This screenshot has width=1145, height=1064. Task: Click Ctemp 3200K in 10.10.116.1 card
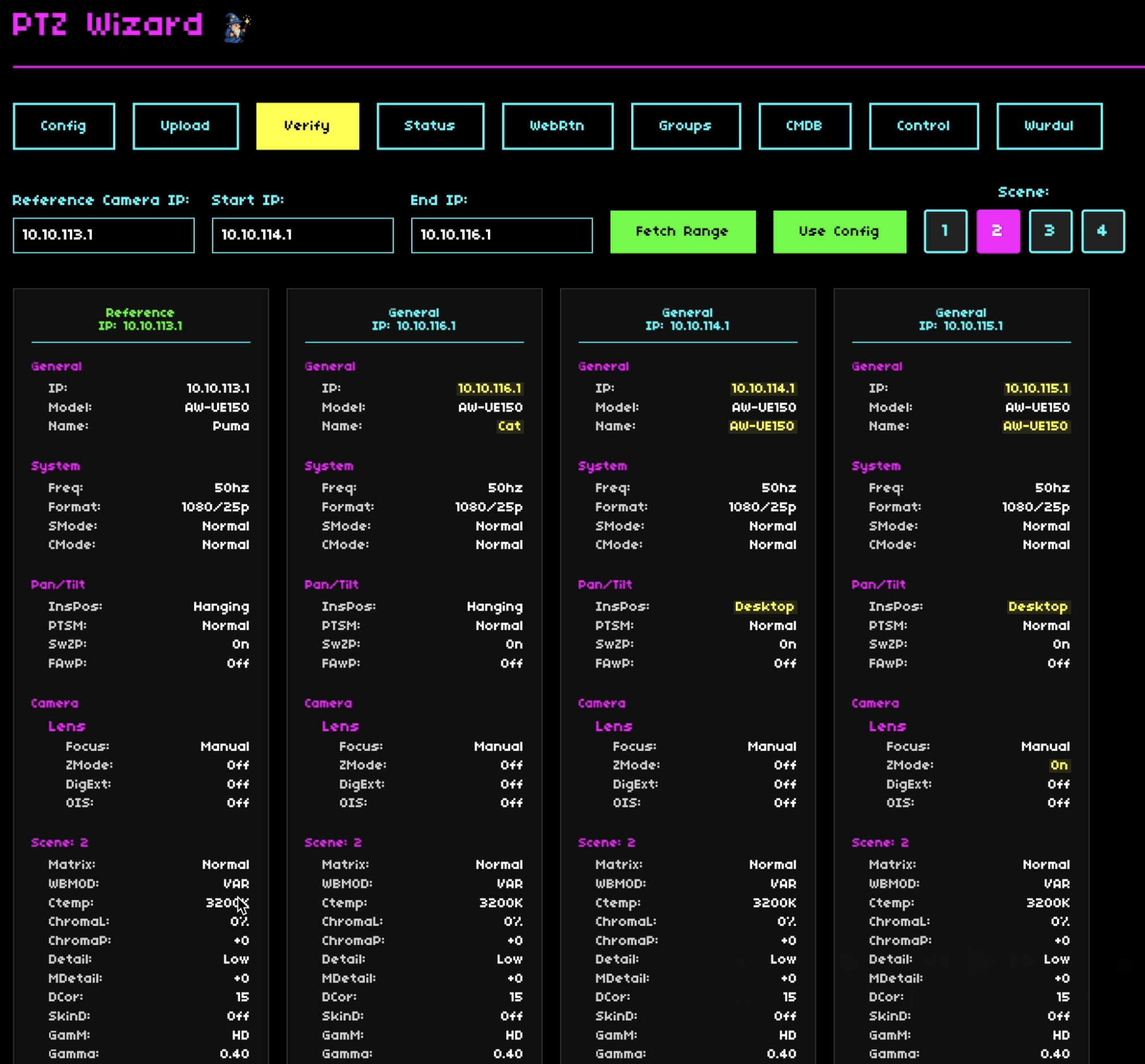[x=501, y=903]
